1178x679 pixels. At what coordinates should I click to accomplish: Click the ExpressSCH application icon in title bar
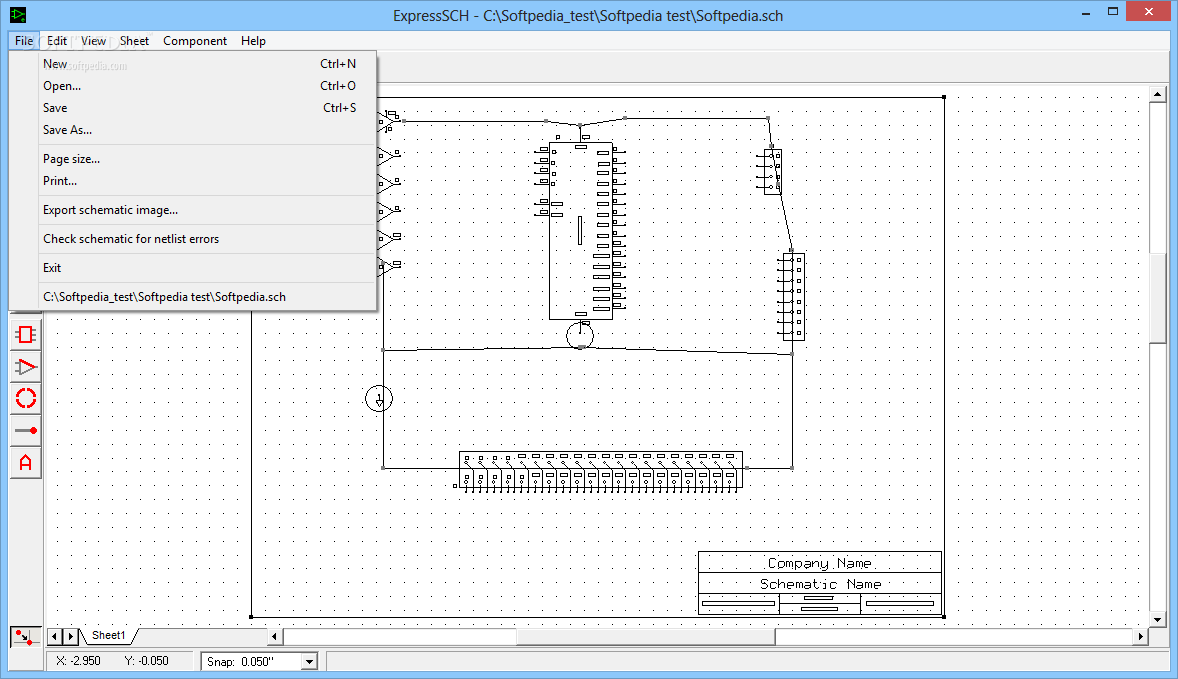coord(17,15)
